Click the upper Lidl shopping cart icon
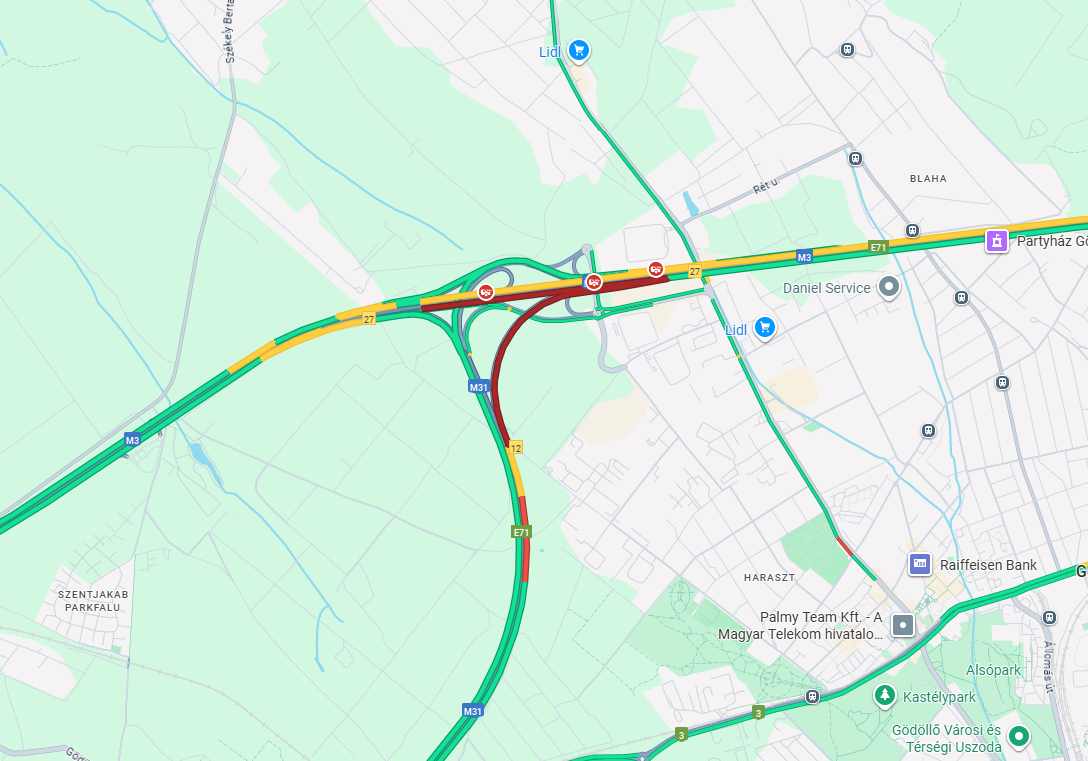This screenshot has width=1088, height=761. click(x=579, y=51)
